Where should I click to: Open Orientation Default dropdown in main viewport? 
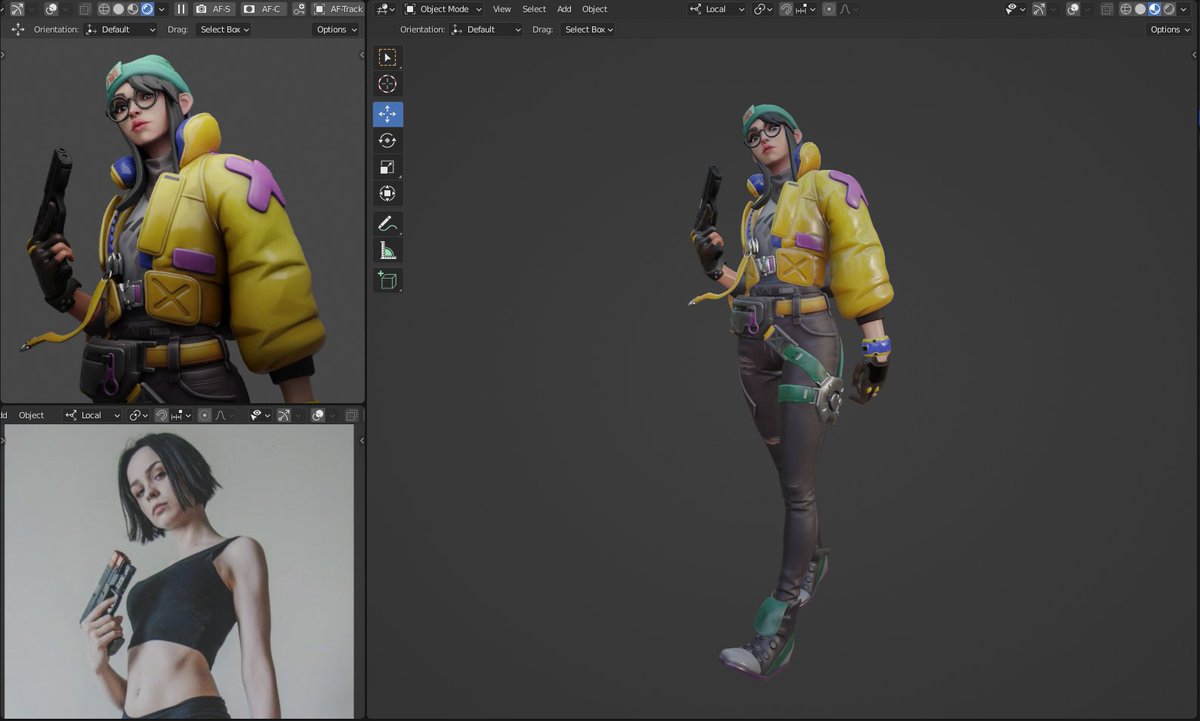pyautogui.click(x=486, y=30)
